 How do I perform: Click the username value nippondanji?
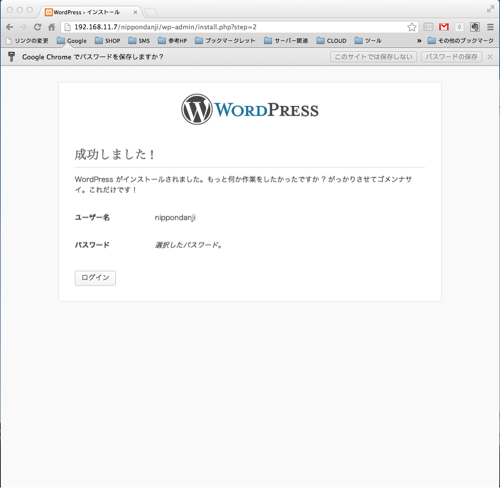(x=175, y=218)
